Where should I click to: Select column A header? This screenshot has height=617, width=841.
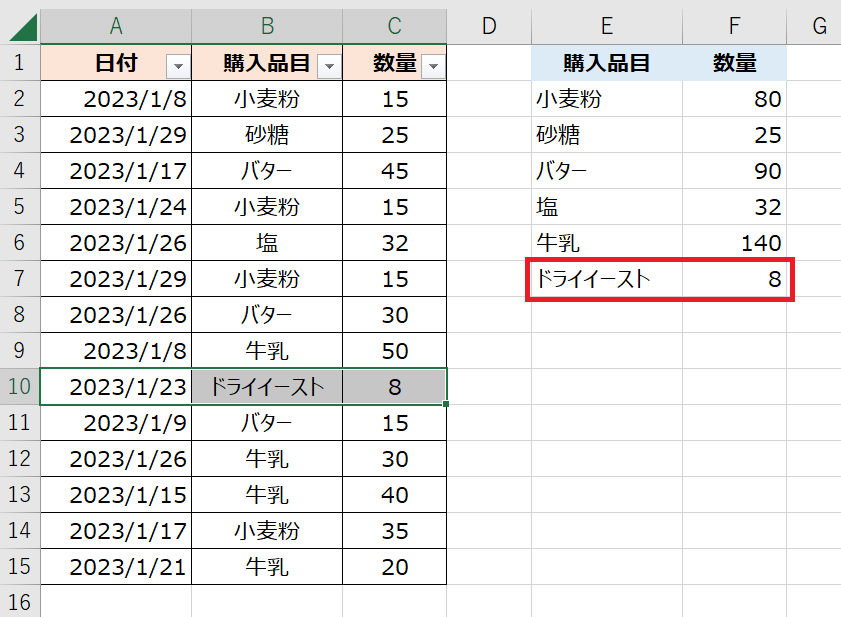(x=116, y=26)
